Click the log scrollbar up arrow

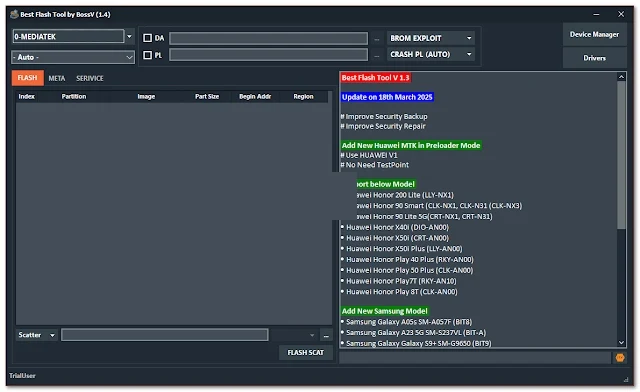pyautogui.click(x=621, y=77)
